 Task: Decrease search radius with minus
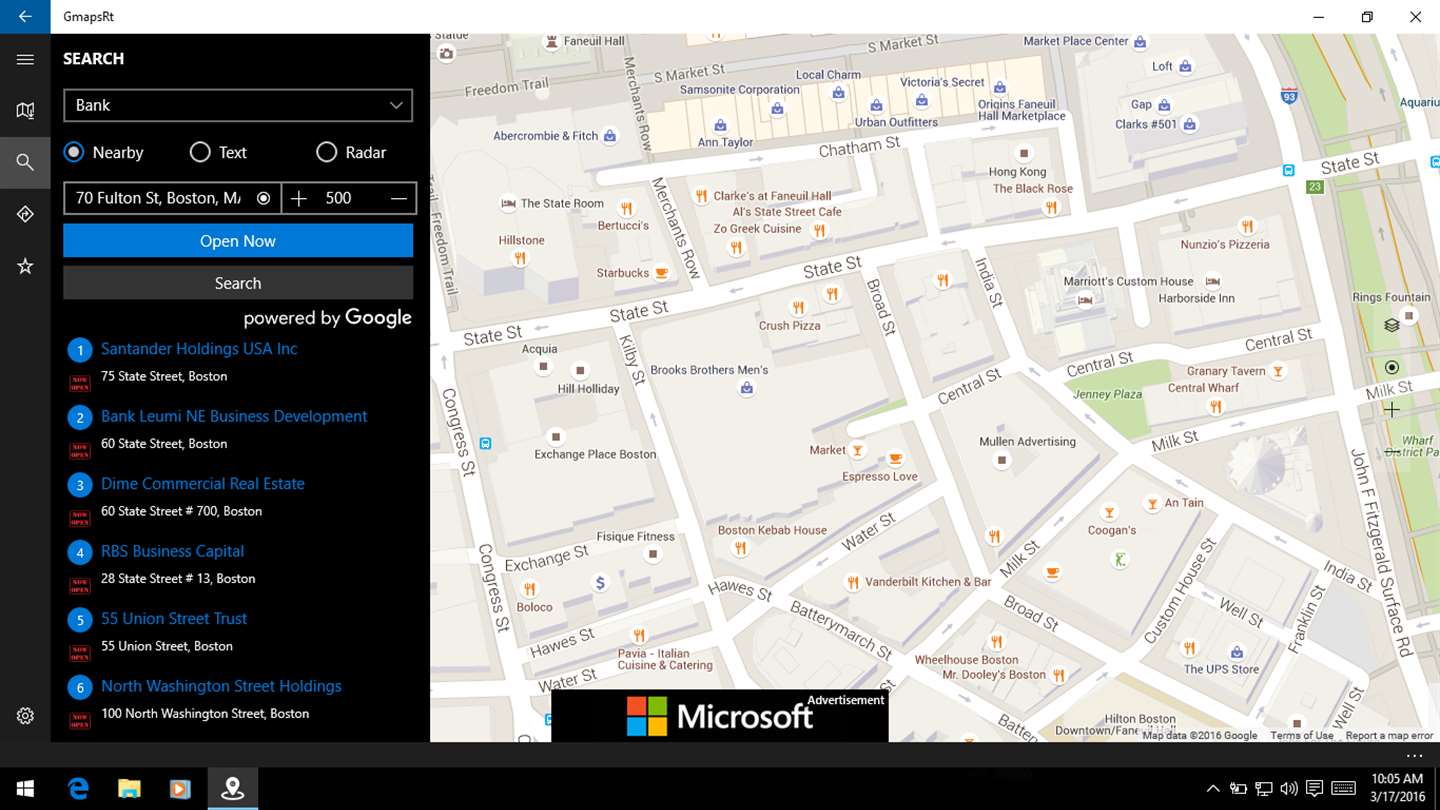pos(398,198)
